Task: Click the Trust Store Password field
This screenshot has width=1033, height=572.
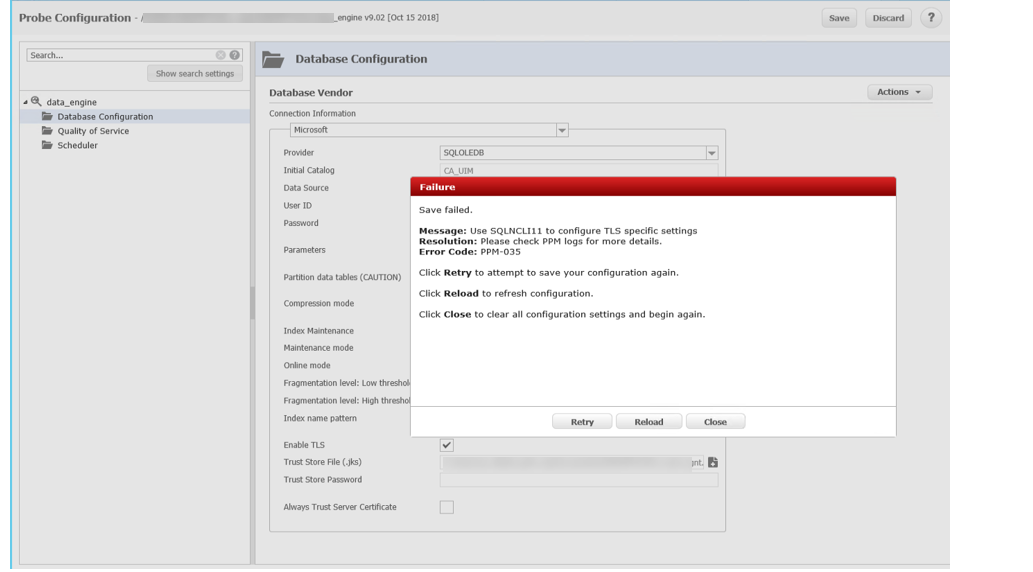Action: (578, 480)
